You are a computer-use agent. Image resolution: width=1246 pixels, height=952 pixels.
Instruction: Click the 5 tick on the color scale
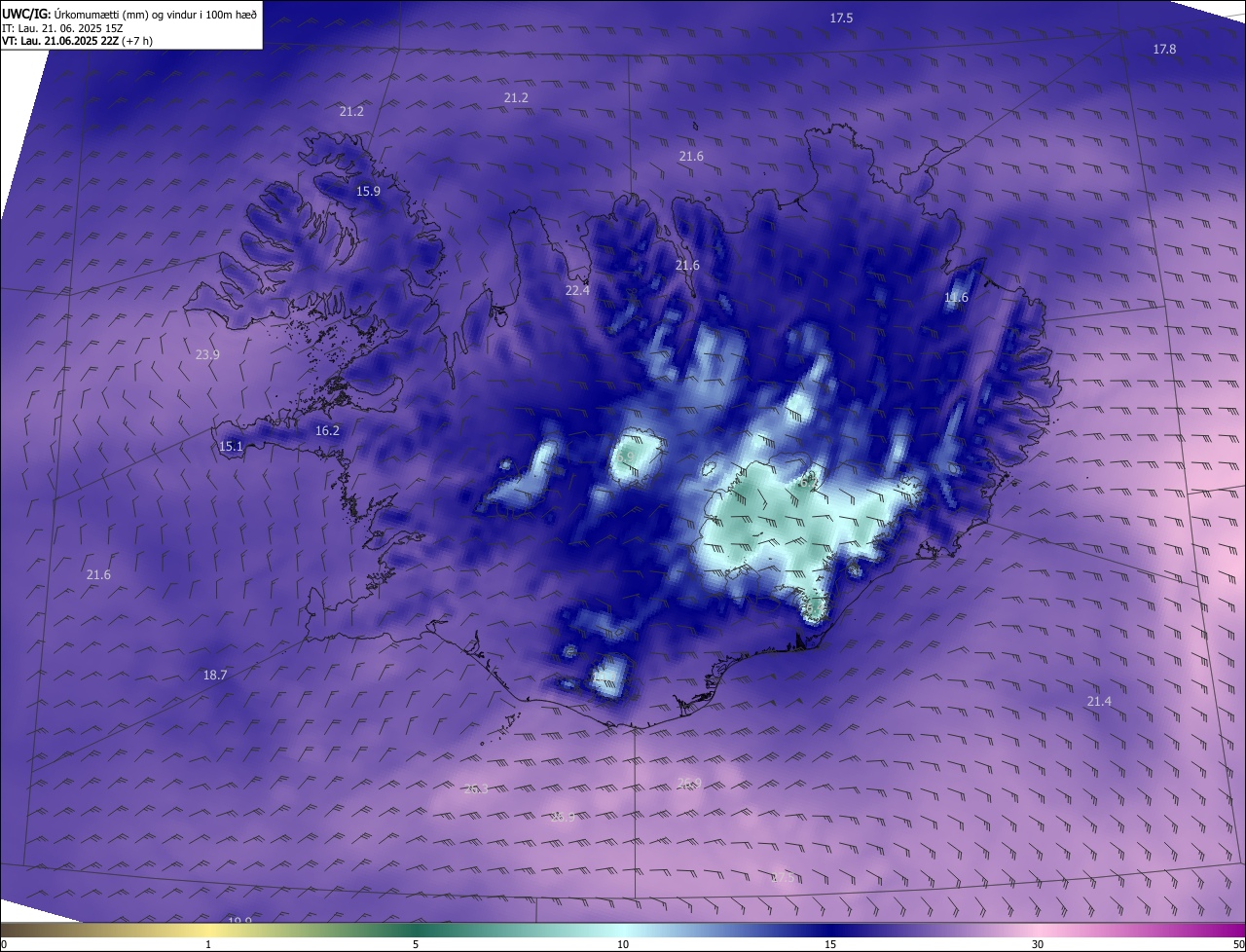coord(416,944)
